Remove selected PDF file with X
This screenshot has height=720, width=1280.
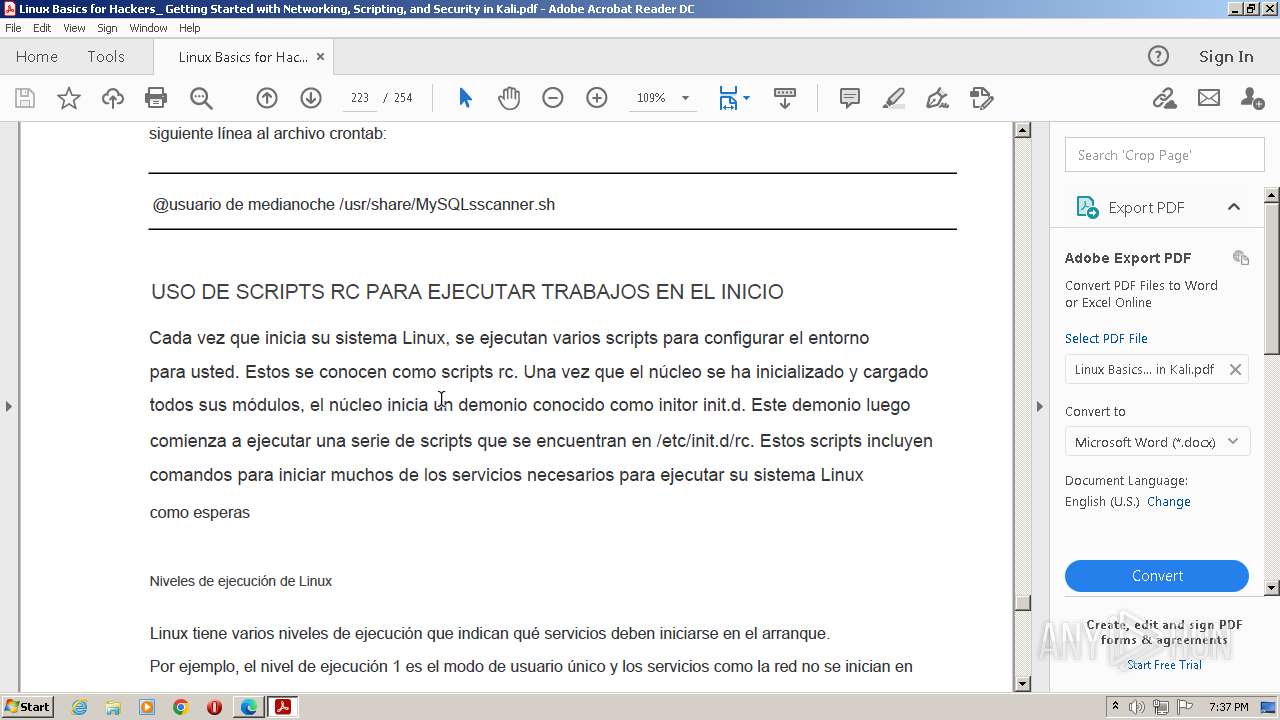(1235, 369)
